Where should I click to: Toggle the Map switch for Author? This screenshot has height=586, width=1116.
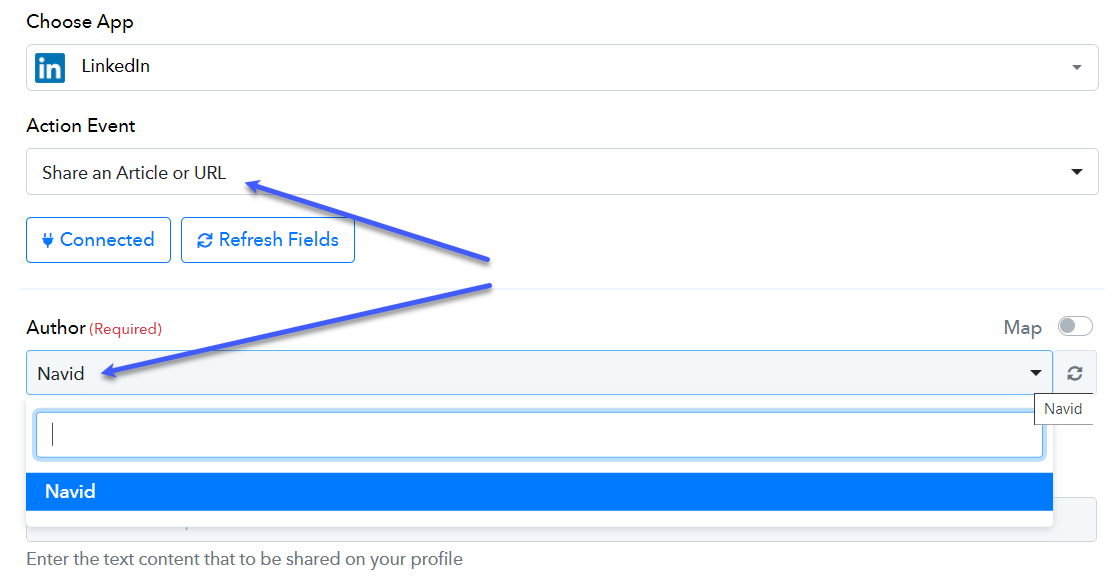pos(1075,326)
